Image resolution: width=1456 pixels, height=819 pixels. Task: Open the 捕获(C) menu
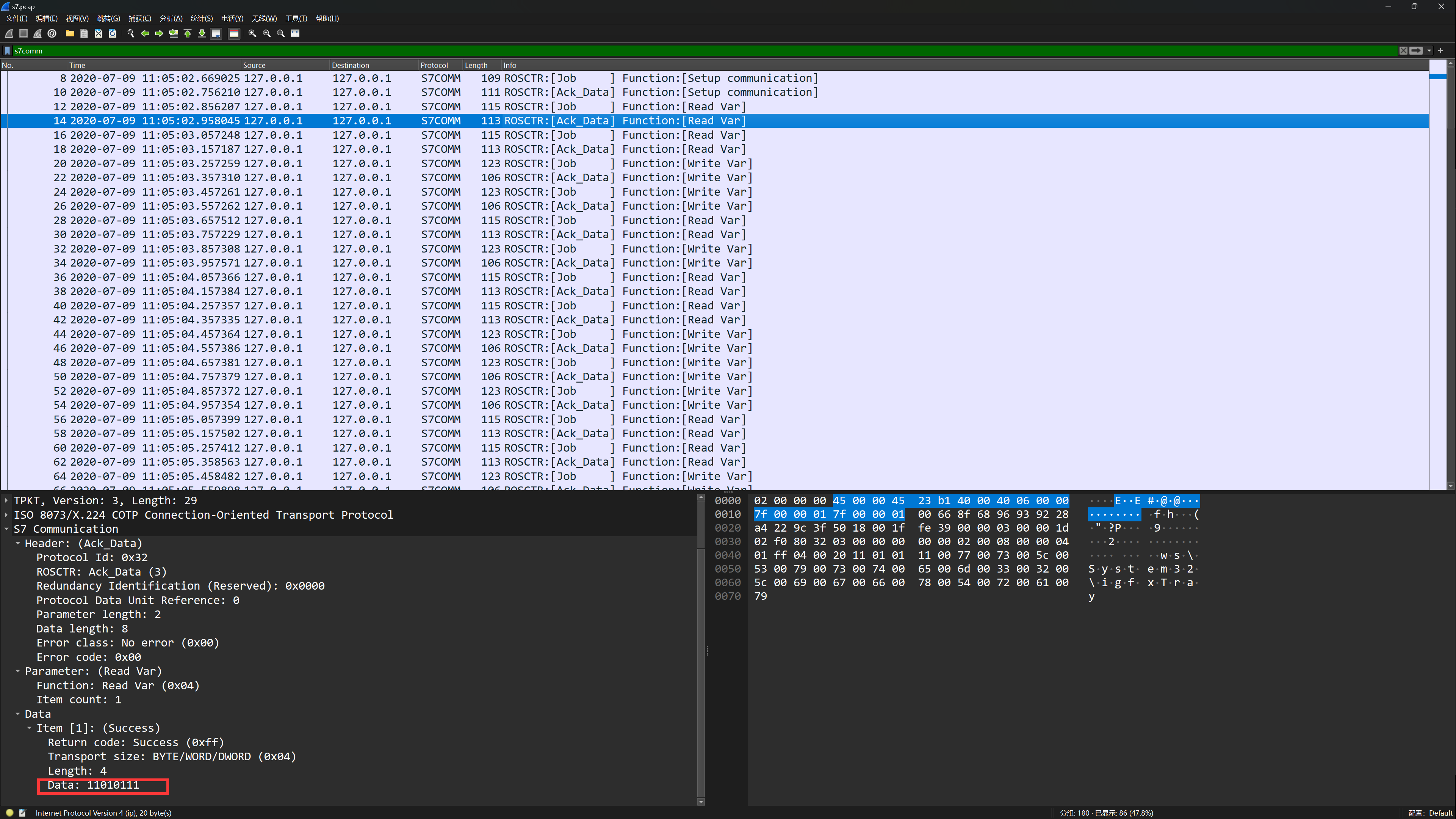tap(139, 18)
